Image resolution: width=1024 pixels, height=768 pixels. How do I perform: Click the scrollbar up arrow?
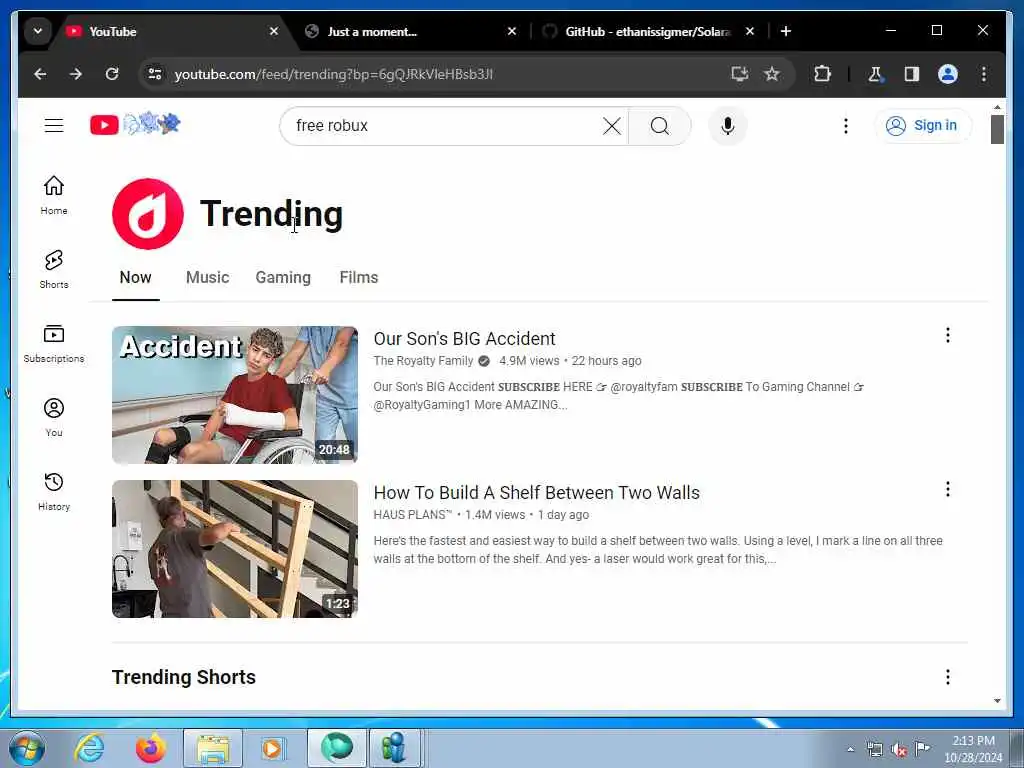tap(997, 106)
